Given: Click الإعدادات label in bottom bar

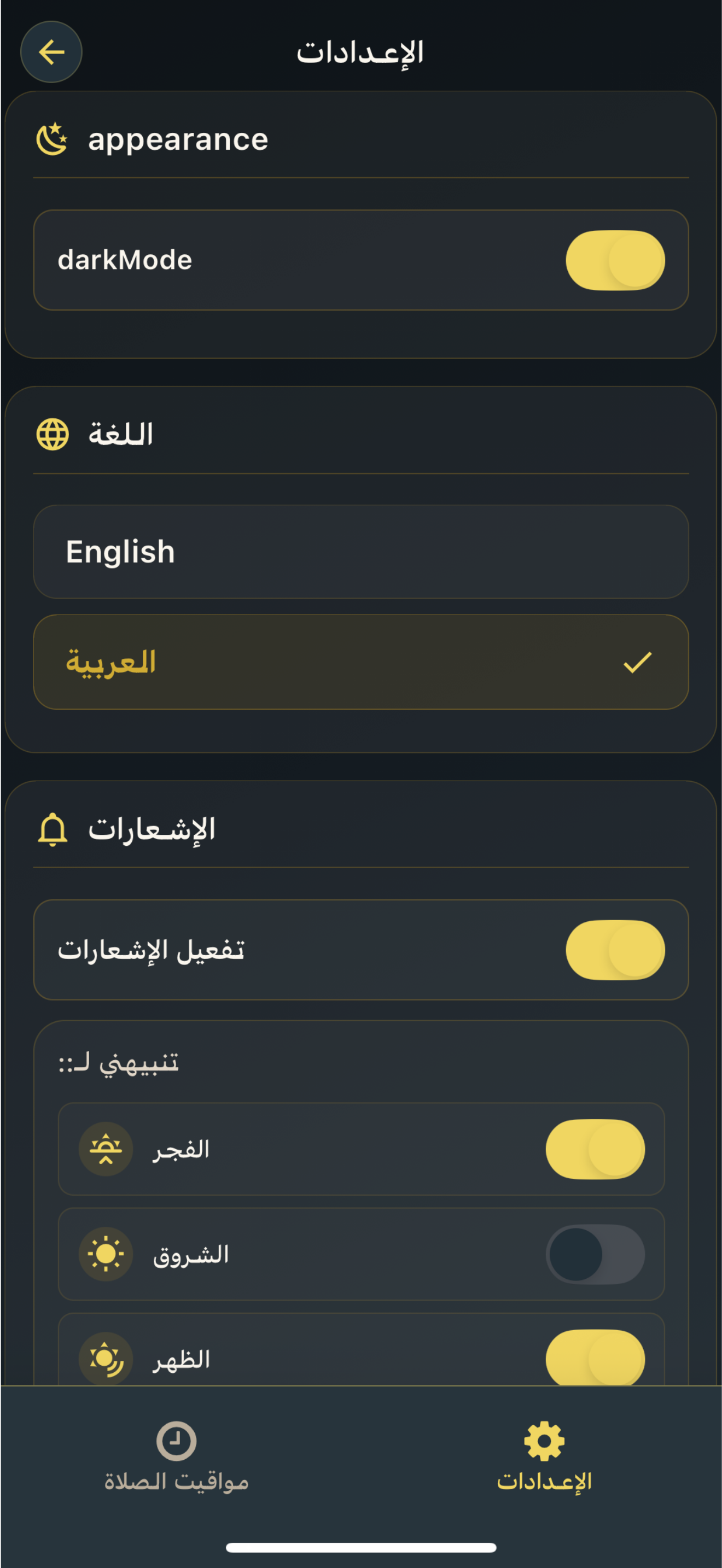Looking at the screenshot, I should pyautogui.click(x=544, y=1481).
